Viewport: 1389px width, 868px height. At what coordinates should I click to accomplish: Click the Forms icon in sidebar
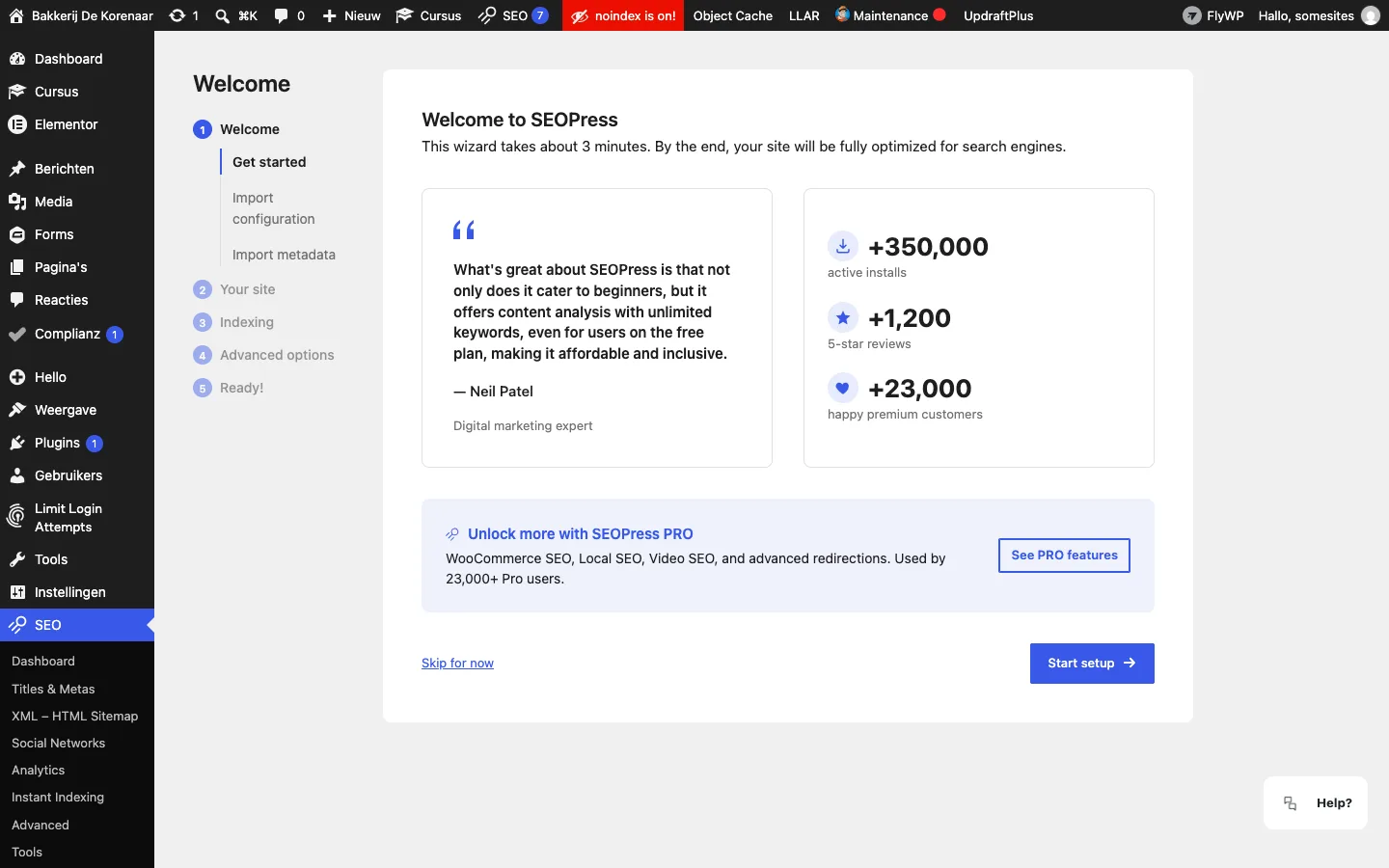click(17, 234)
